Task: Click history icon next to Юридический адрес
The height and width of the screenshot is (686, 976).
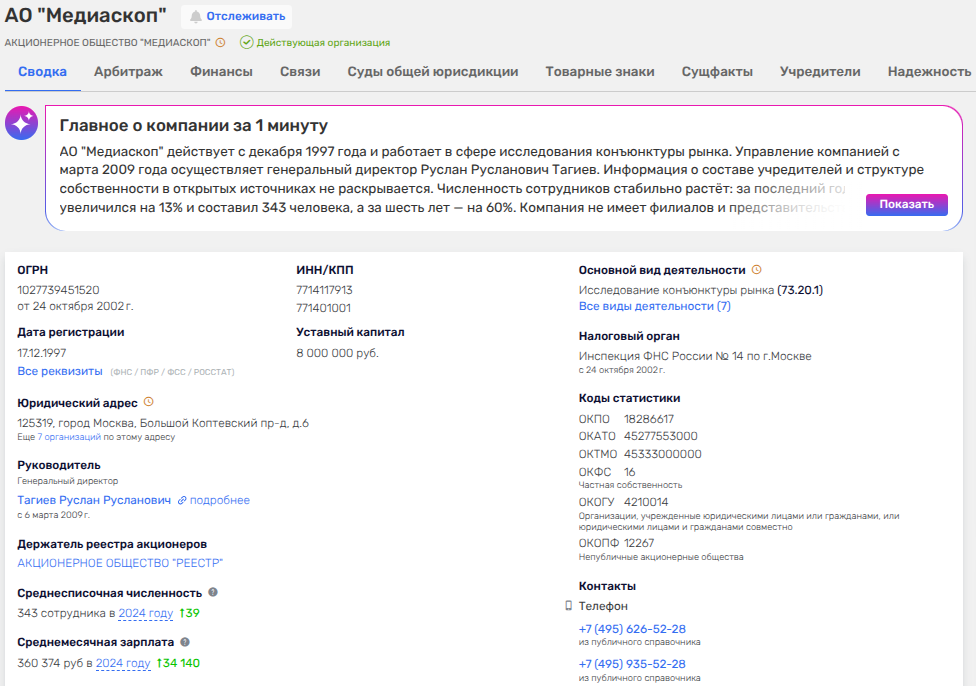Action: click(149, 402)
